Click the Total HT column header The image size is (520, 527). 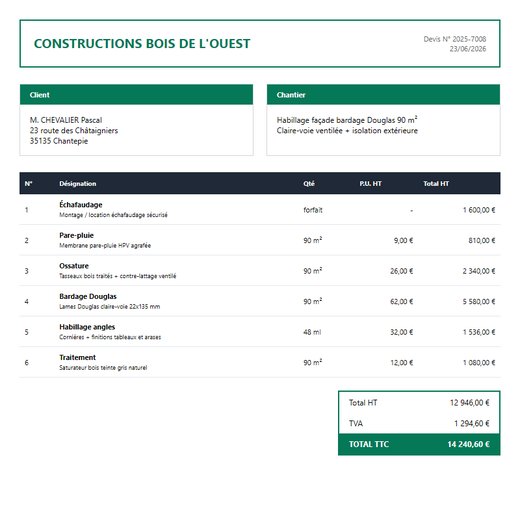(x=436, y=184)
